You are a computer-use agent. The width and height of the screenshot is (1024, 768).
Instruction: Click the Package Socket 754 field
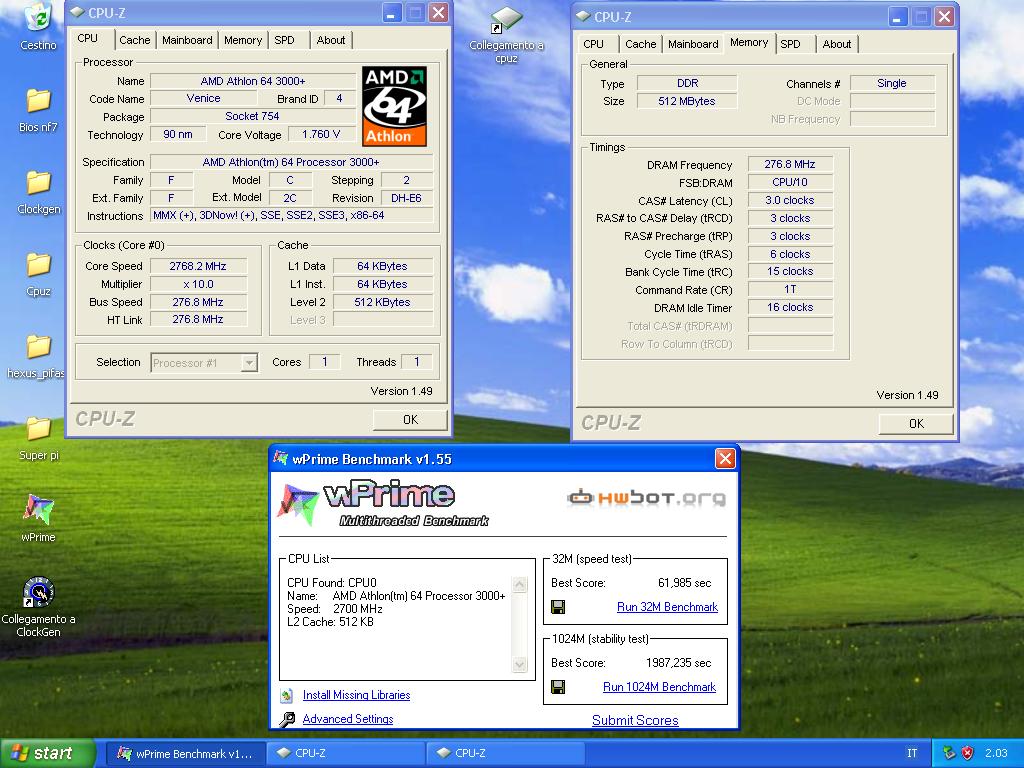click(x=253, y=116)
